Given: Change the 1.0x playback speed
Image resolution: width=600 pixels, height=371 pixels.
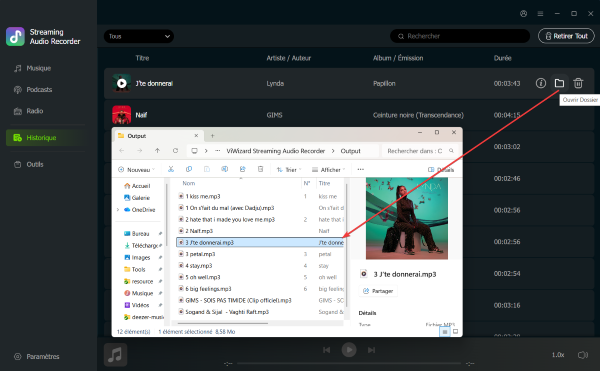Looking at the screenshot, I should point(558,355).
